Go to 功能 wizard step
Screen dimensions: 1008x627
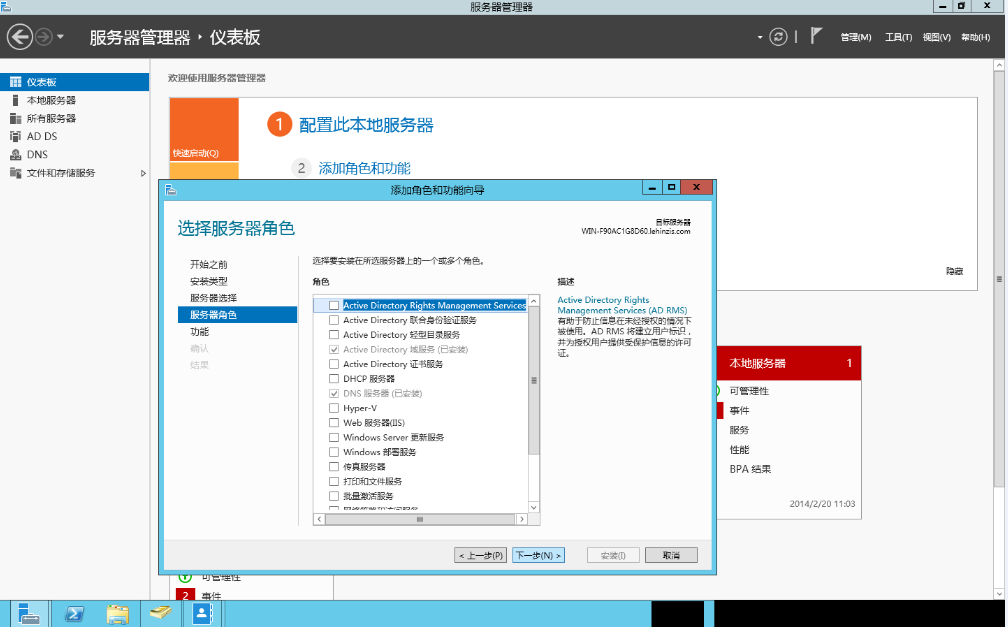[199, 331]
